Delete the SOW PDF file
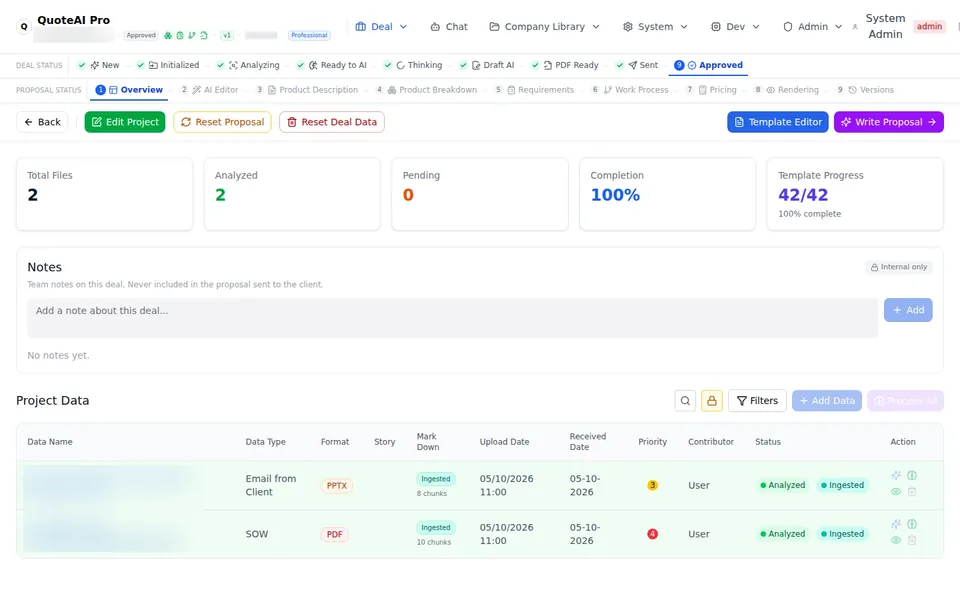This screenshot has height=600, width=960. click(x=912, y=540)
